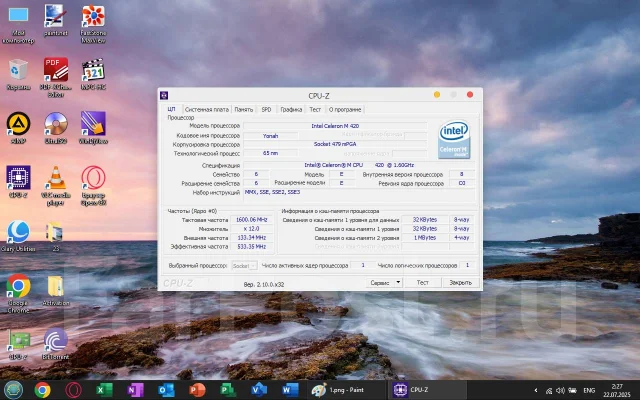Launch the AIMP desktop shortcut
The image size is (640, 400).
tap(18, 128)
